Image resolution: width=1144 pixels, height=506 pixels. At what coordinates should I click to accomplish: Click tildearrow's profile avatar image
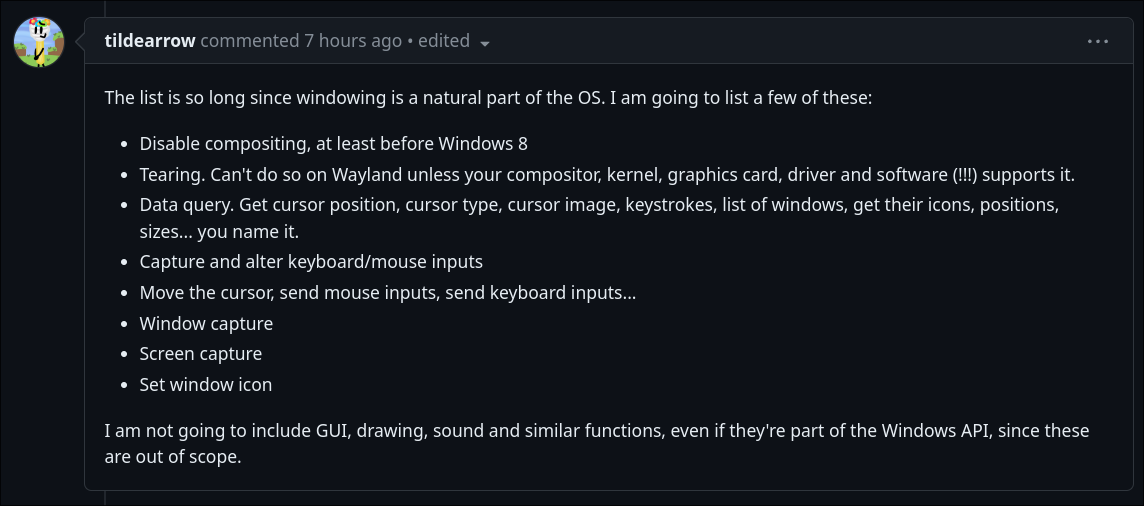tap(39, 42)
